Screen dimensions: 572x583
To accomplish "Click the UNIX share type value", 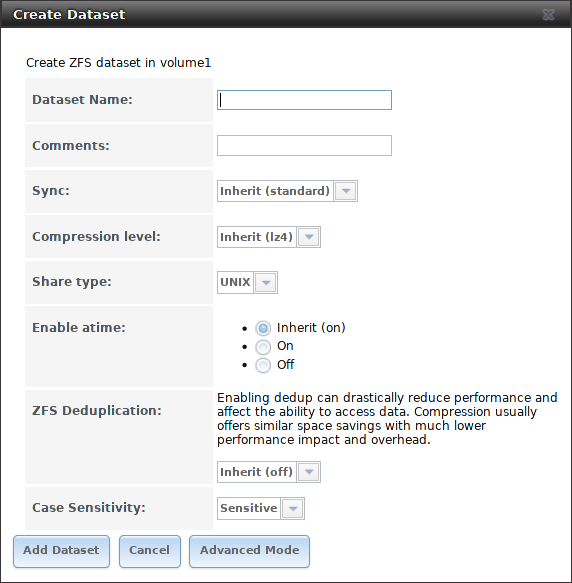I will (x=235, y=283).
